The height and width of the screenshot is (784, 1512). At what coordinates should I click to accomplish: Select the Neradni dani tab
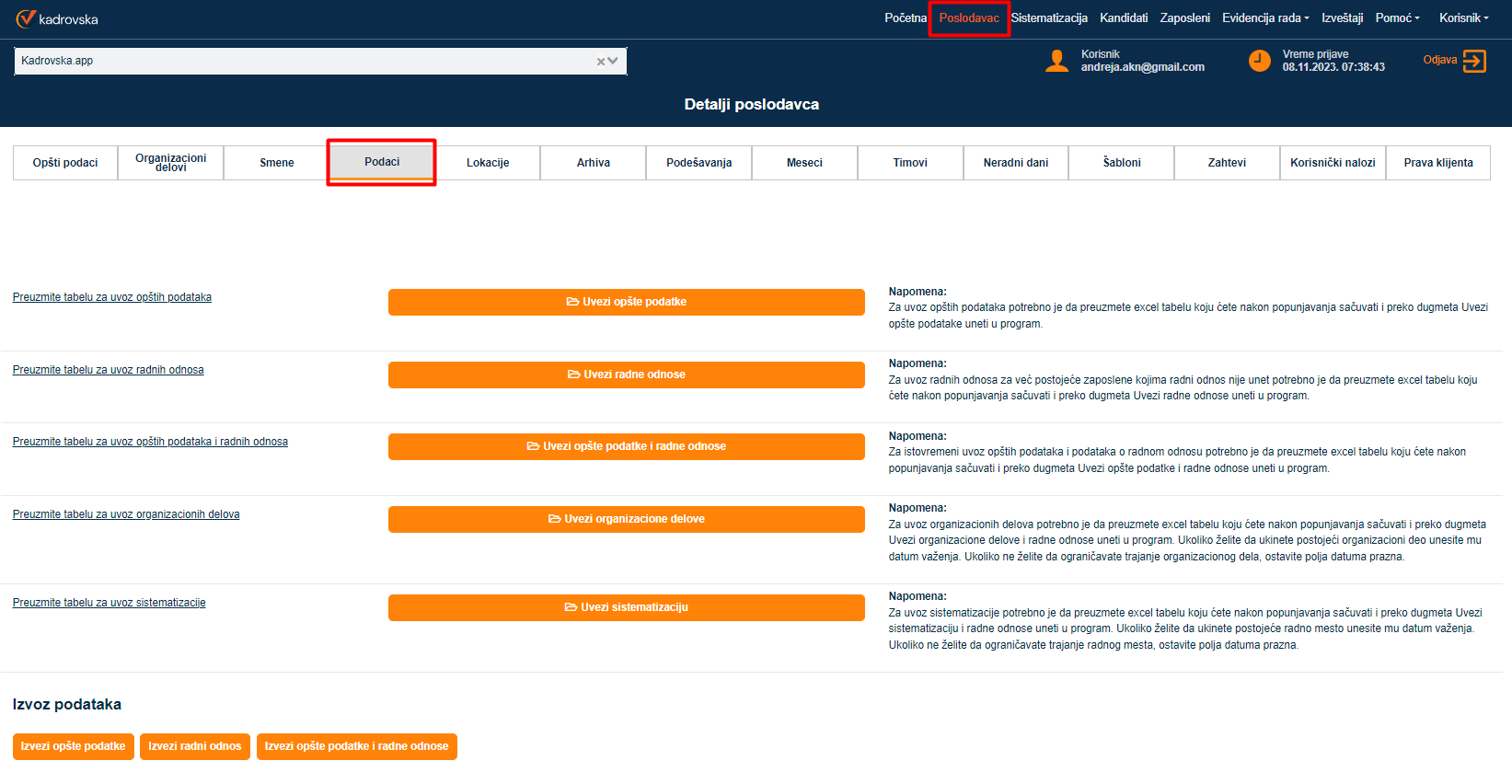(x=1015, y=163)
